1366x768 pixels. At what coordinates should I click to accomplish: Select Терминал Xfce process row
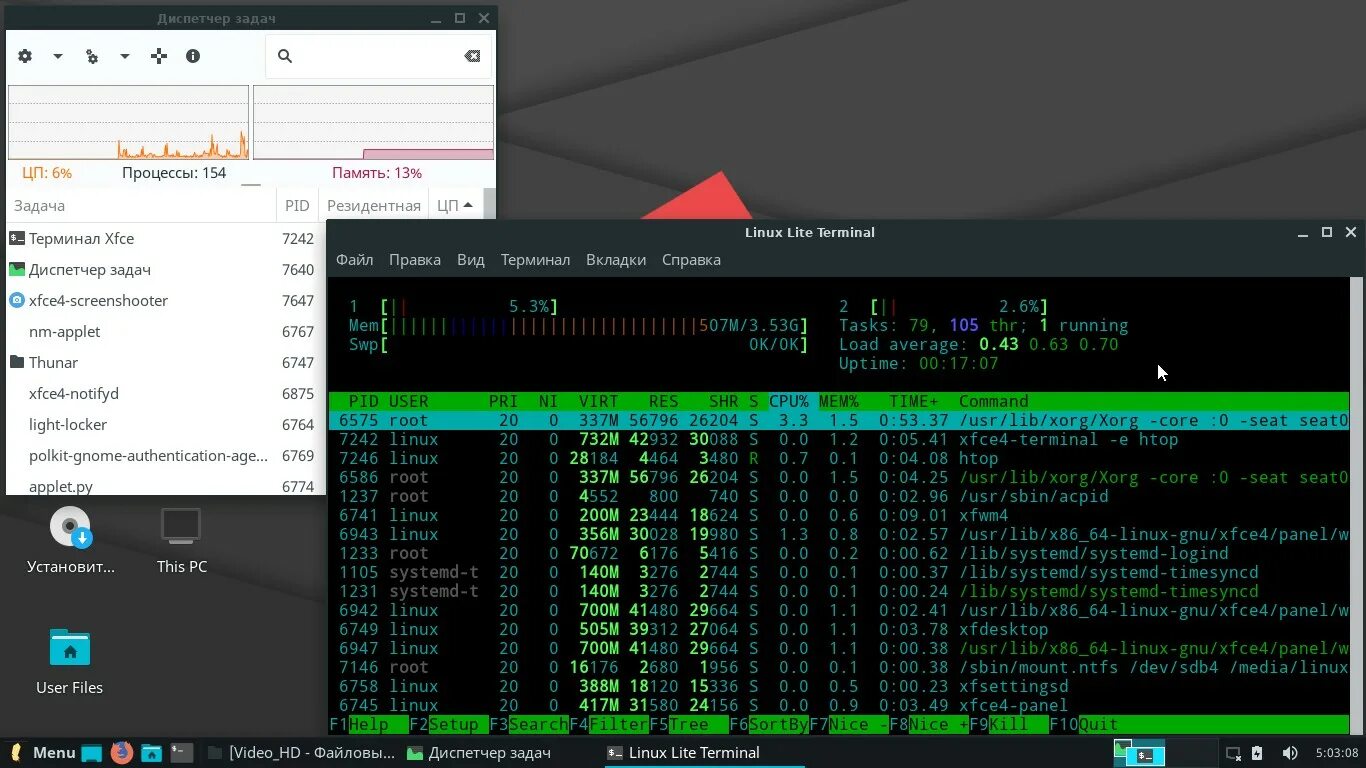(x=165, y=238)
